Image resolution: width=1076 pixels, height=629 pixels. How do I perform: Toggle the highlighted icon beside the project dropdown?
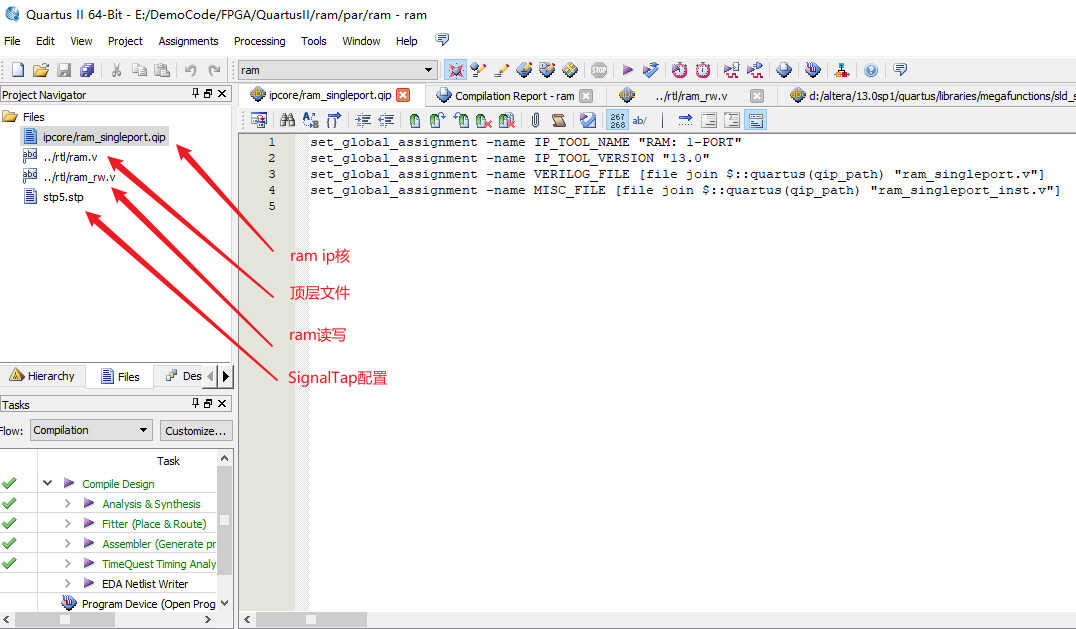(456, 70)
